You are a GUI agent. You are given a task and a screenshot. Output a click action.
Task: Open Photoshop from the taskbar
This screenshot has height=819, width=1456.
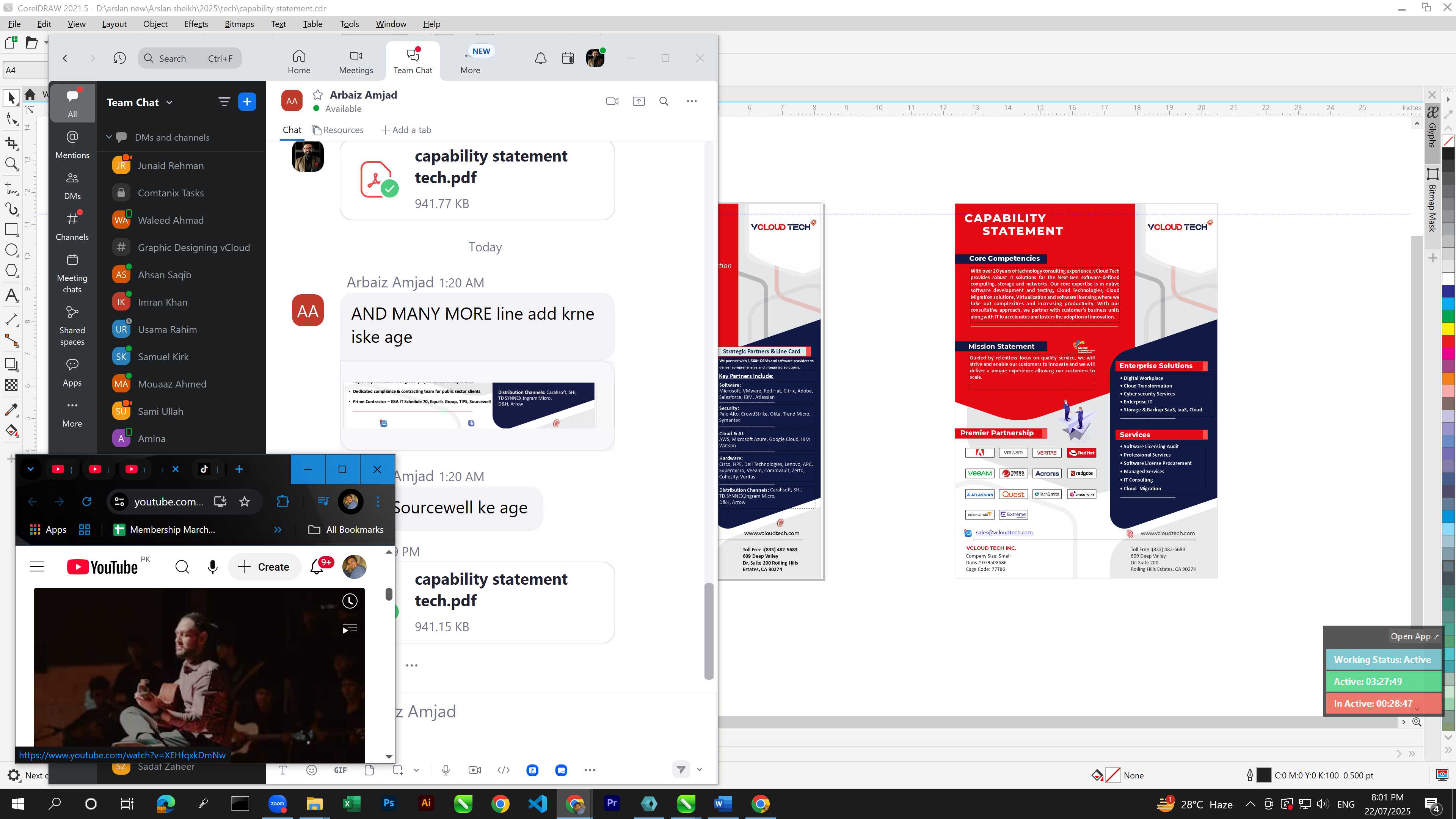click(388, 803)
